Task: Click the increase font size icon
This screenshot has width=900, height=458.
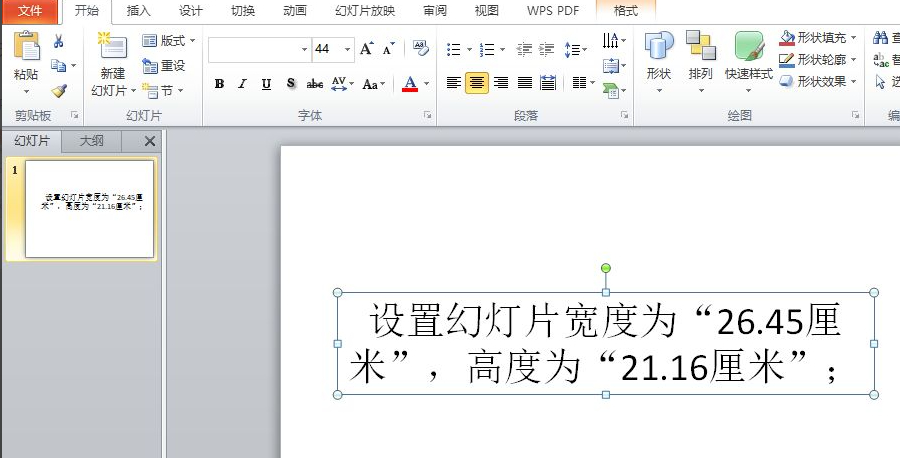Action: [x=366, y=49]
